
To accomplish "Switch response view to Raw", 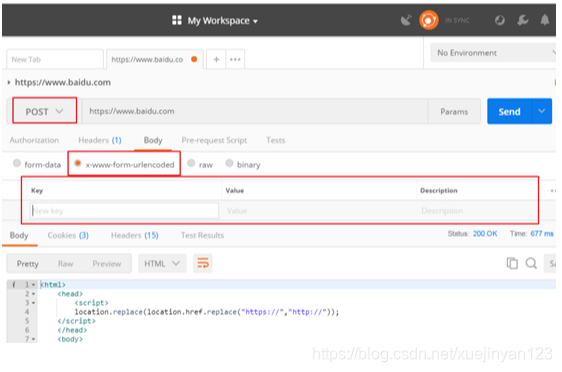I will tap(65, 264).
